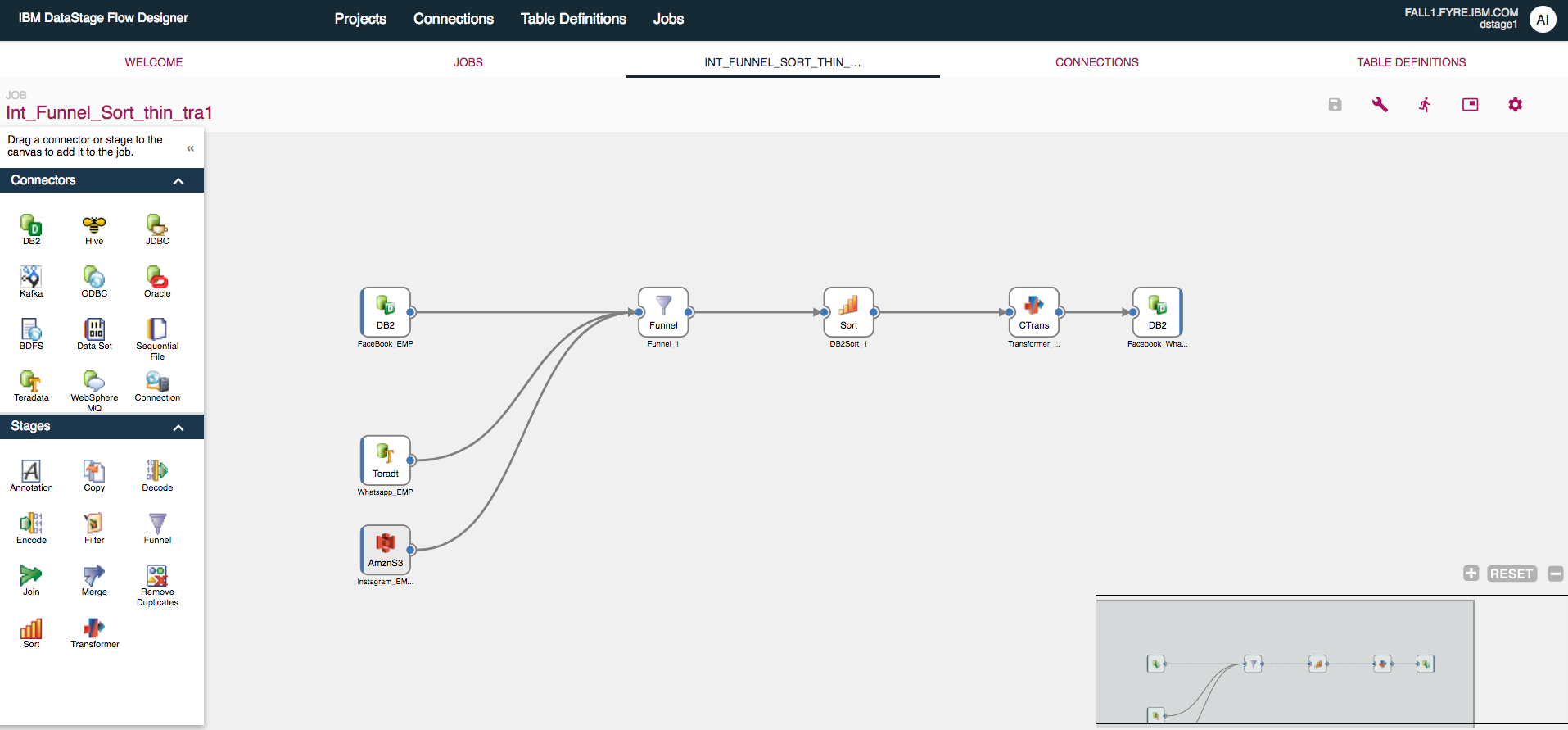Screen dimensions: 1568x730
Task: Click the wrench compile icon
Action: point(1380,105)
